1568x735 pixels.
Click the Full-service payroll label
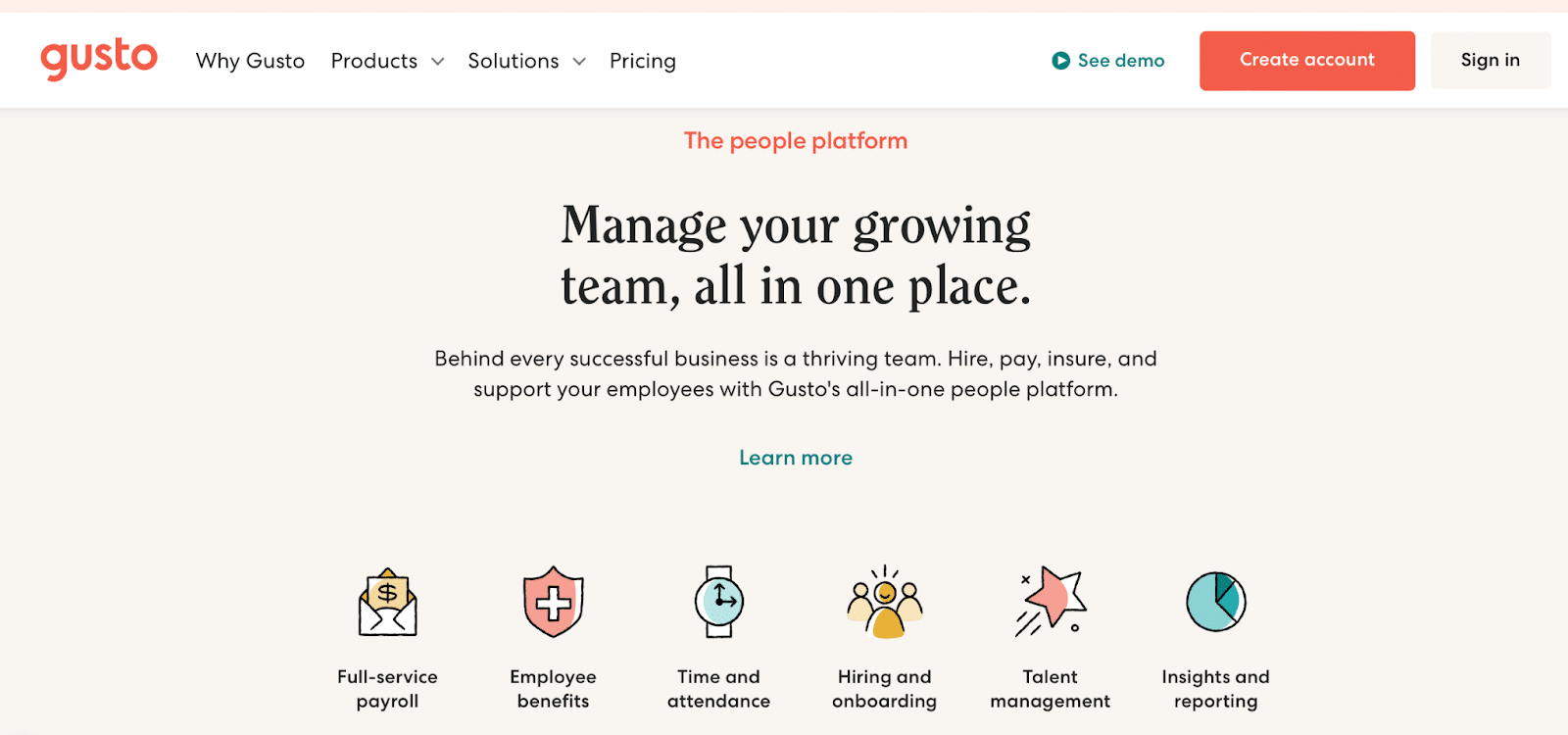click(388, 689)
